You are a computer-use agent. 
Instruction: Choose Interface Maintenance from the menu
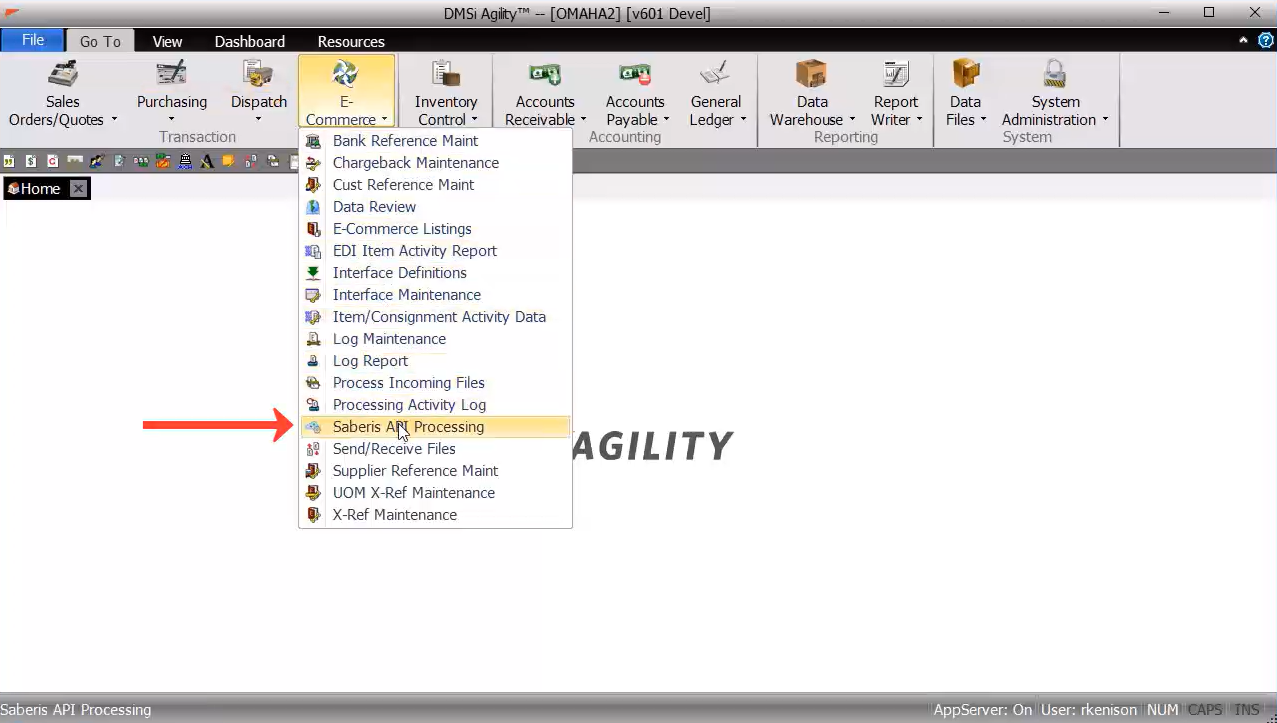pyautogui.click(x=406, y=295)
